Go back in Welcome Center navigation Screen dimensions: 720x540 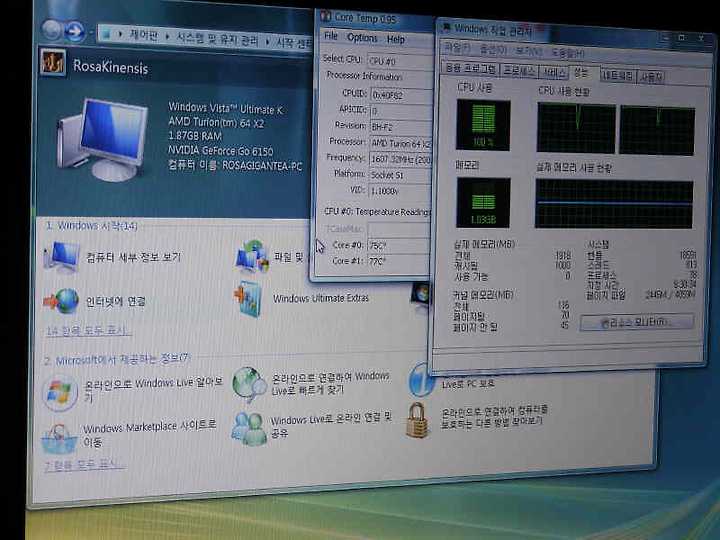tap(51, 30)
